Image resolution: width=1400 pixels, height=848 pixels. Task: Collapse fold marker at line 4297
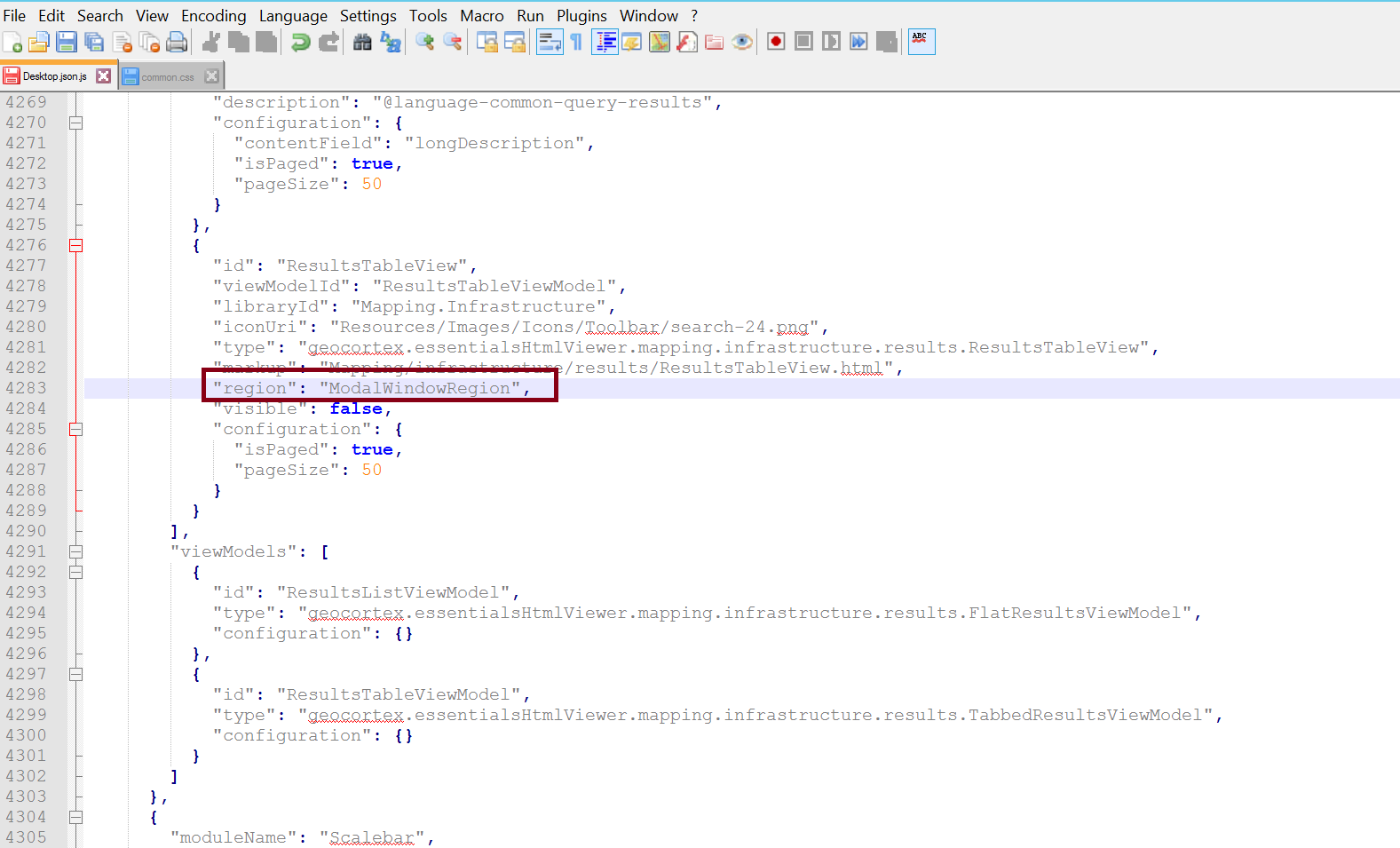[x=76, y=675]
